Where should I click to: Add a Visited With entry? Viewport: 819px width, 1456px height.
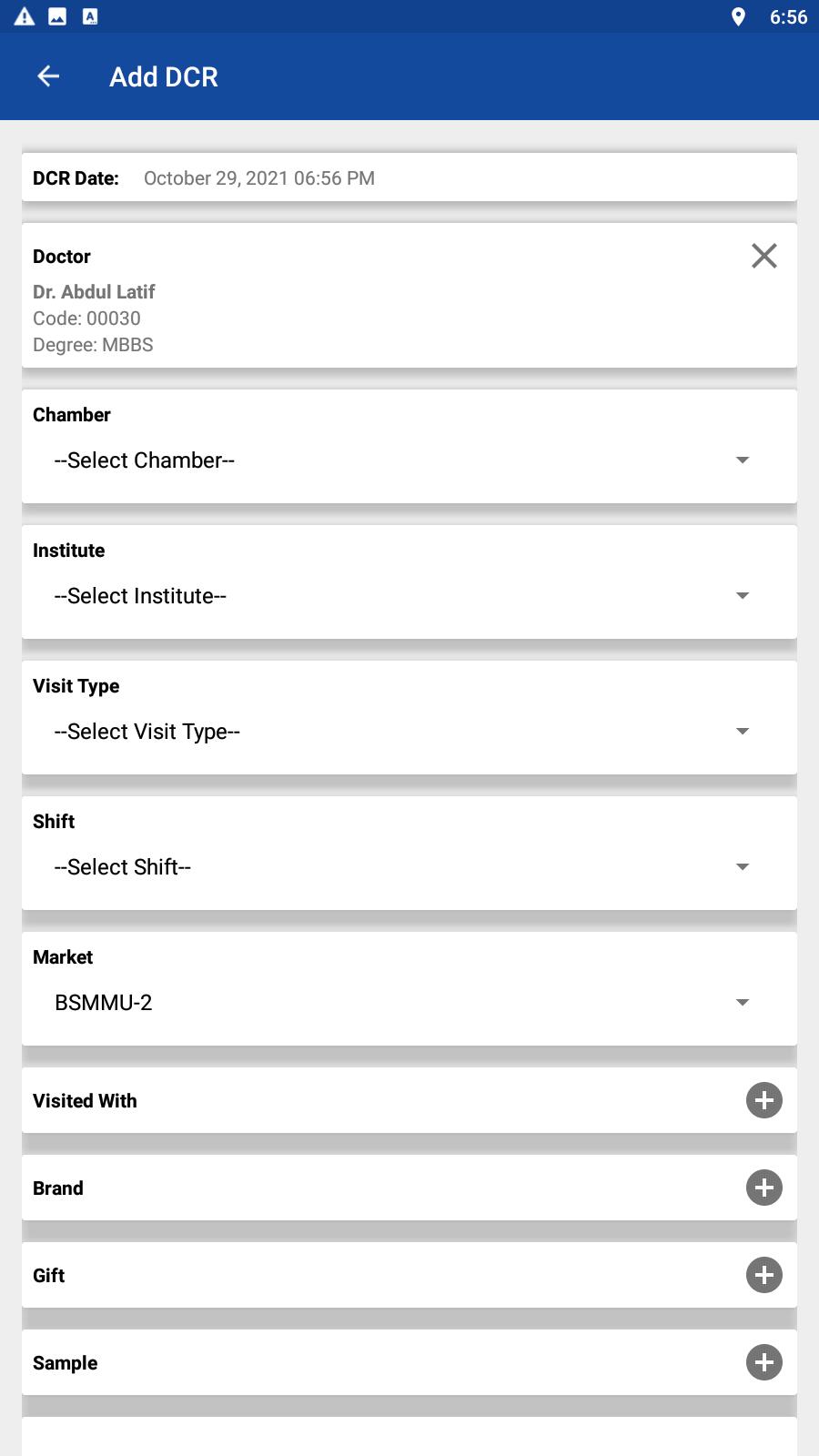[763, 1100]
